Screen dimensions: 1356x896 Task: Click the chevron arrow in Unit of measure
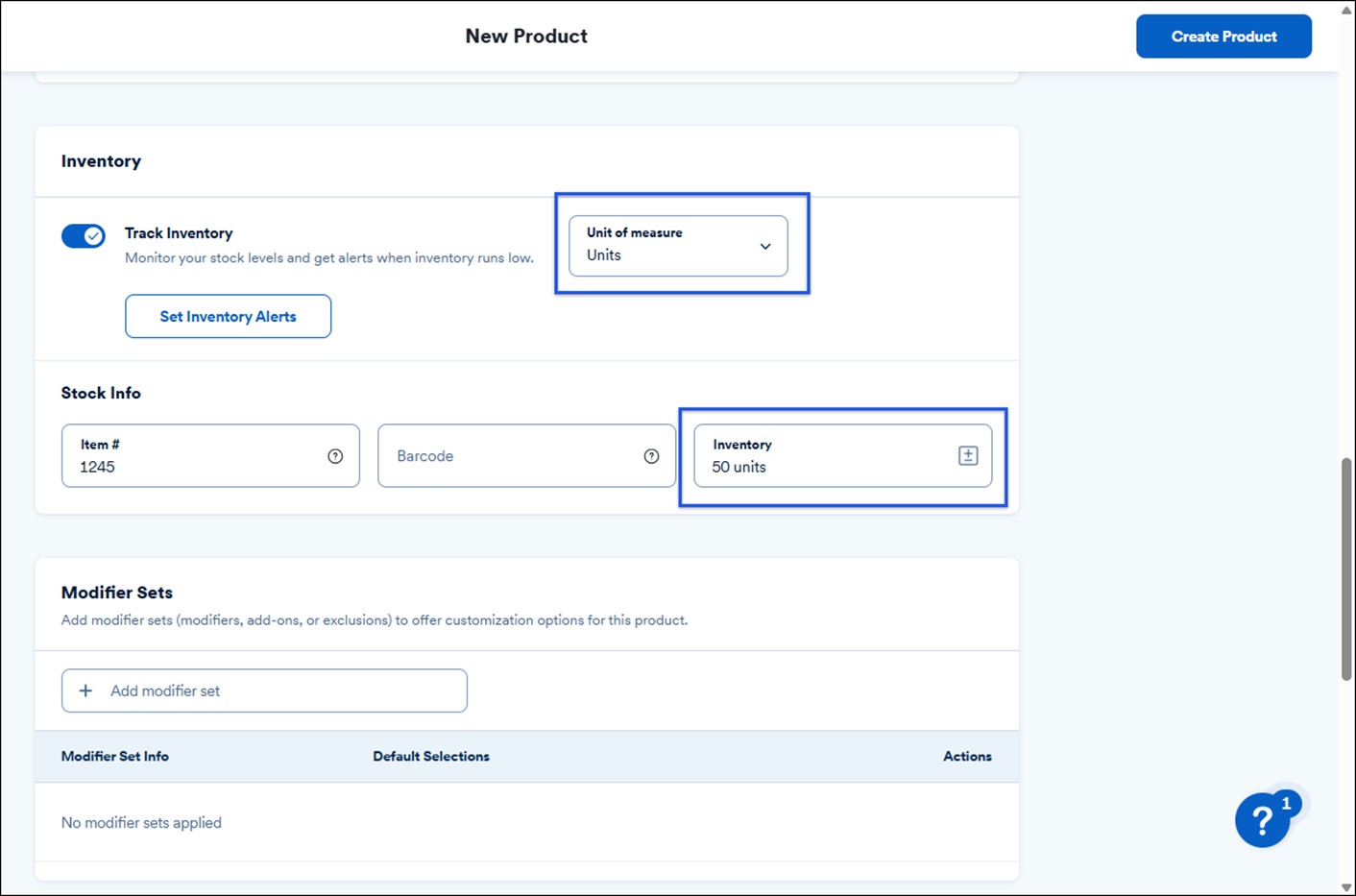[765, 246]
